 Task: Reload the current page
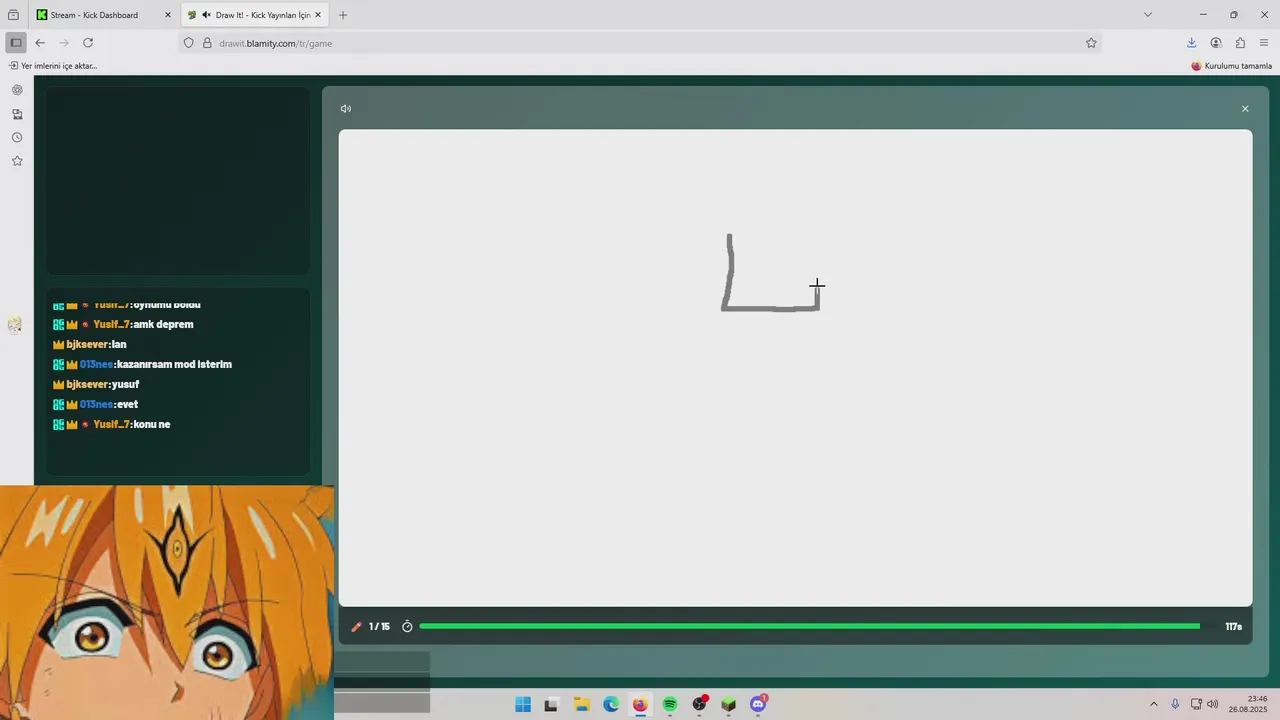pos(88,43)
